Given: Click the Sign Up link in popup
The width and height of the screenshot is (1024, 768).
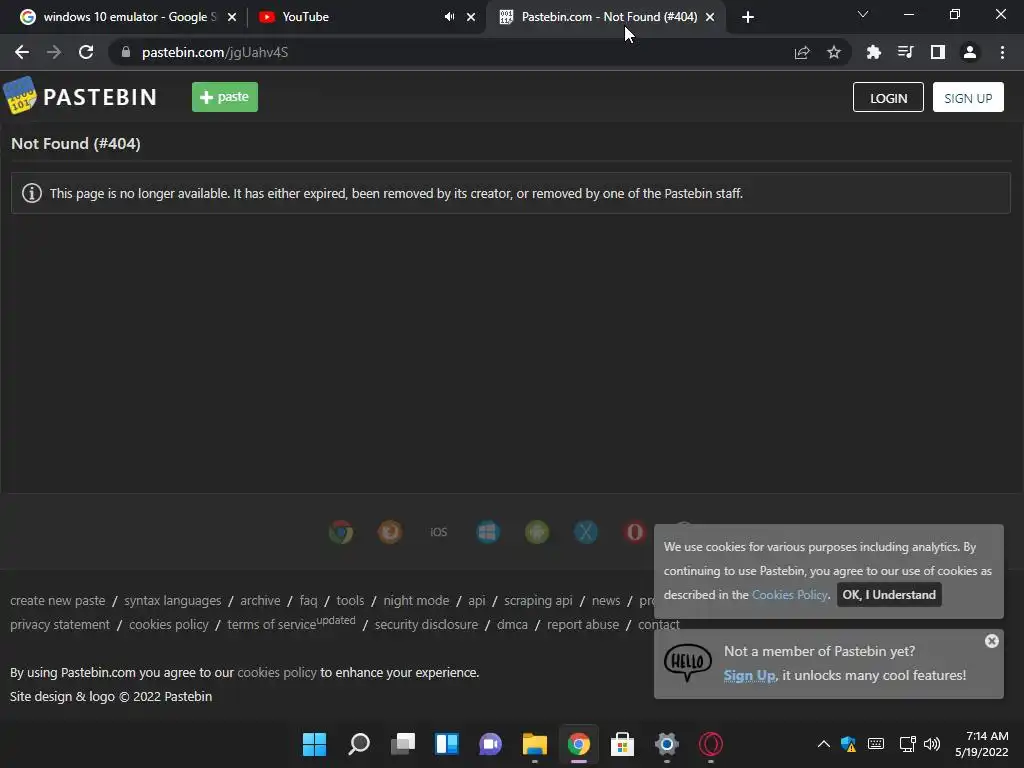Looking at the screenshot, I should coord(749,675).
